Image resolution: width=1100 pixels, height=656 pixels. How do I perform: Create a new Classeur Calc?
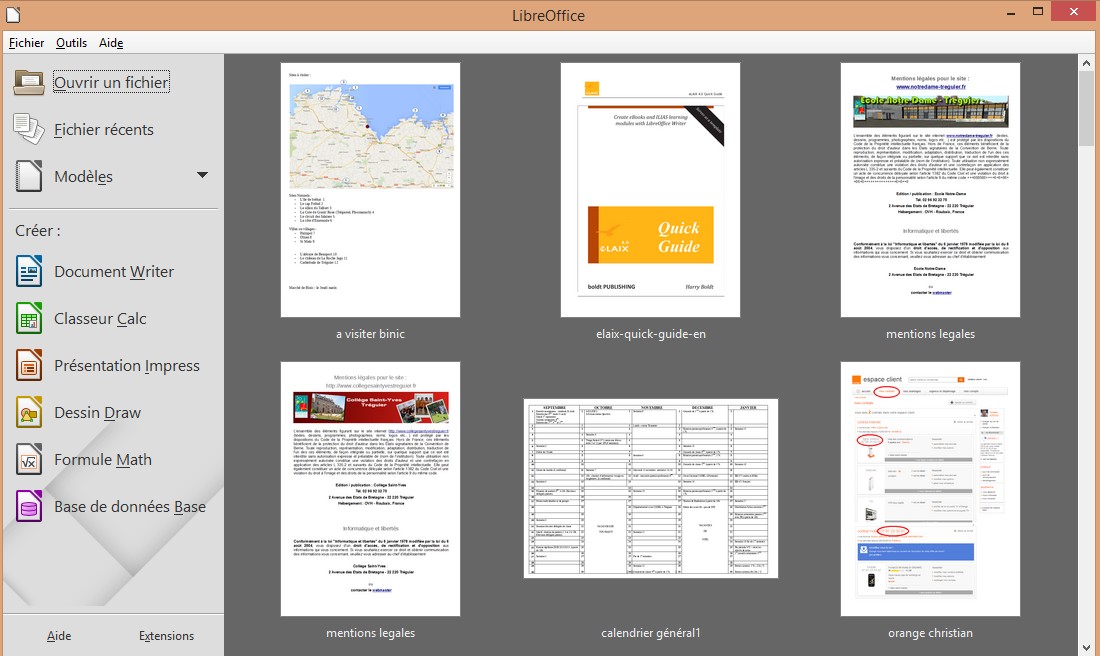(x=100, y=319)
